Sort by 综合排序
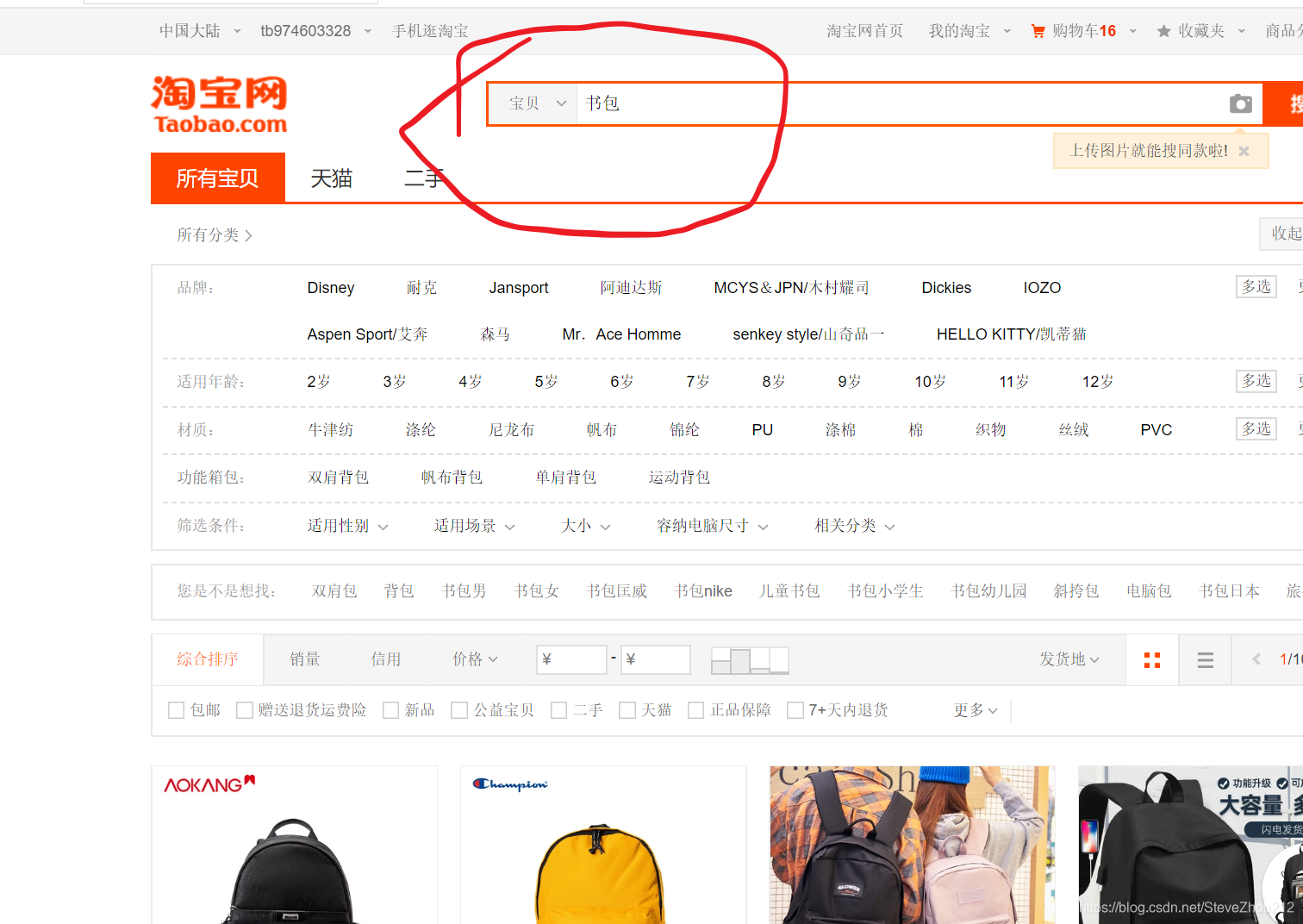1303x924 pixels. tap(208, 659)
